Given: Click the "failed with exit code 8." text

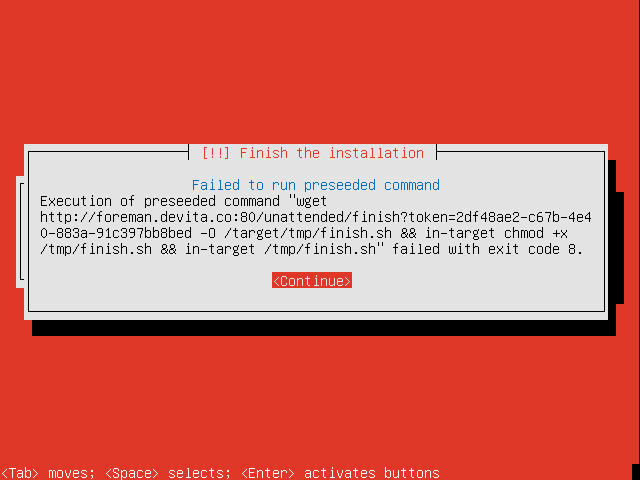Looking at the screenshot, I should pos(488,249).
